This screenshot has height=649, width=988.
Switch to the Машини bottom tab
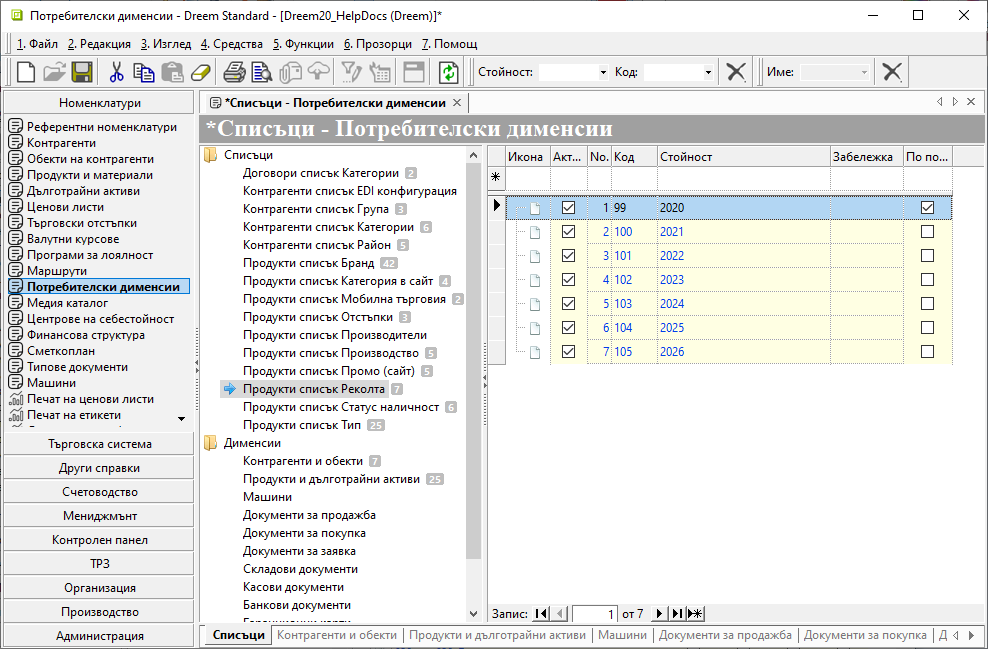coord(622,635)
